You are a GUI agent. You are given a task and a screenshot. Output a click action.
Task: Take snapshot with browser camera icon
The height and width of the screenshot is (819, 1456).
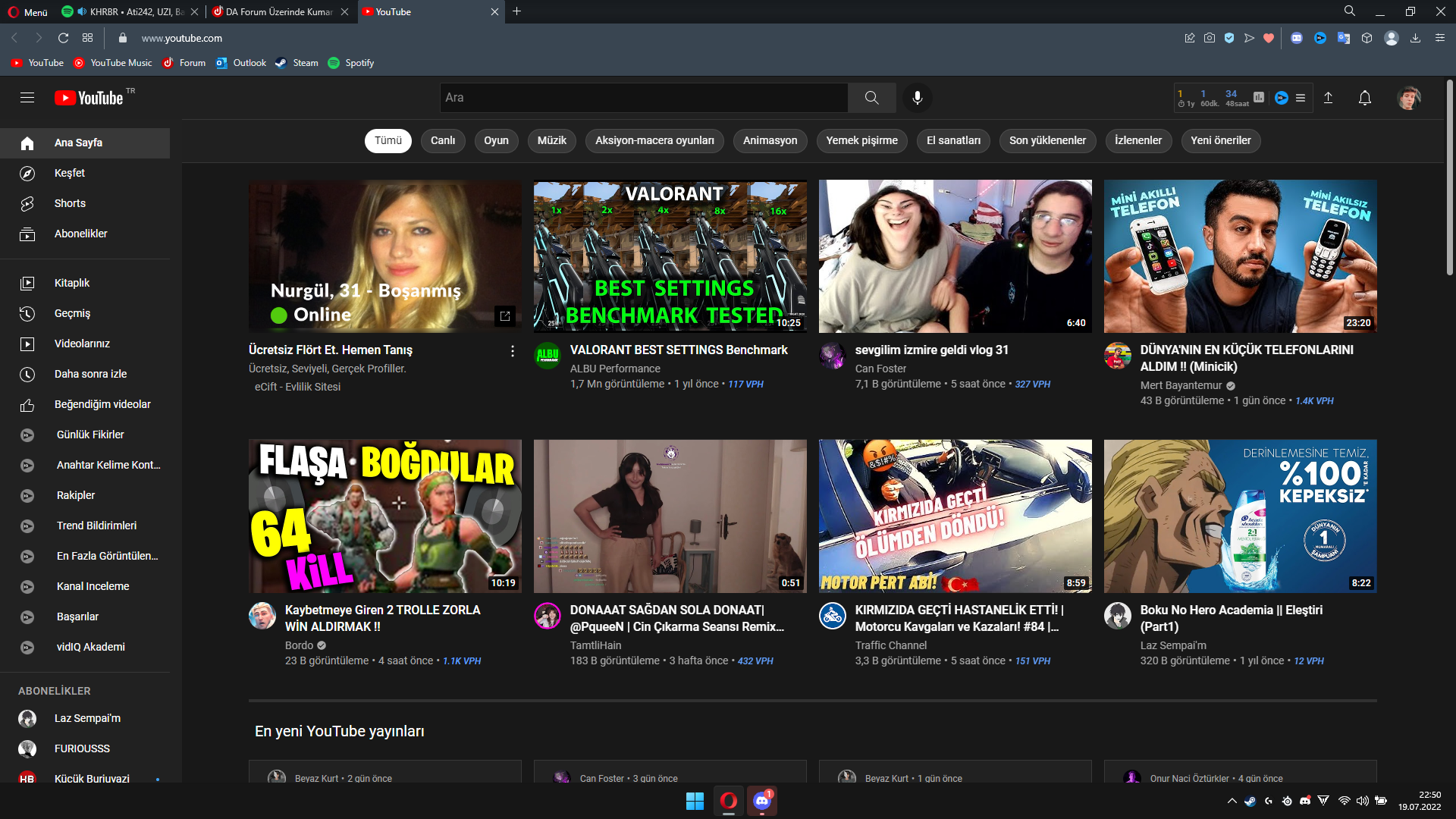coord(1210,38)
